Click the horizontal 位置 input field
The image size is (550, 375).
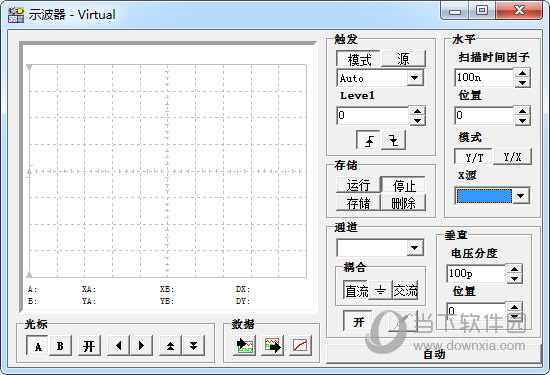click(x=484, y=116)
